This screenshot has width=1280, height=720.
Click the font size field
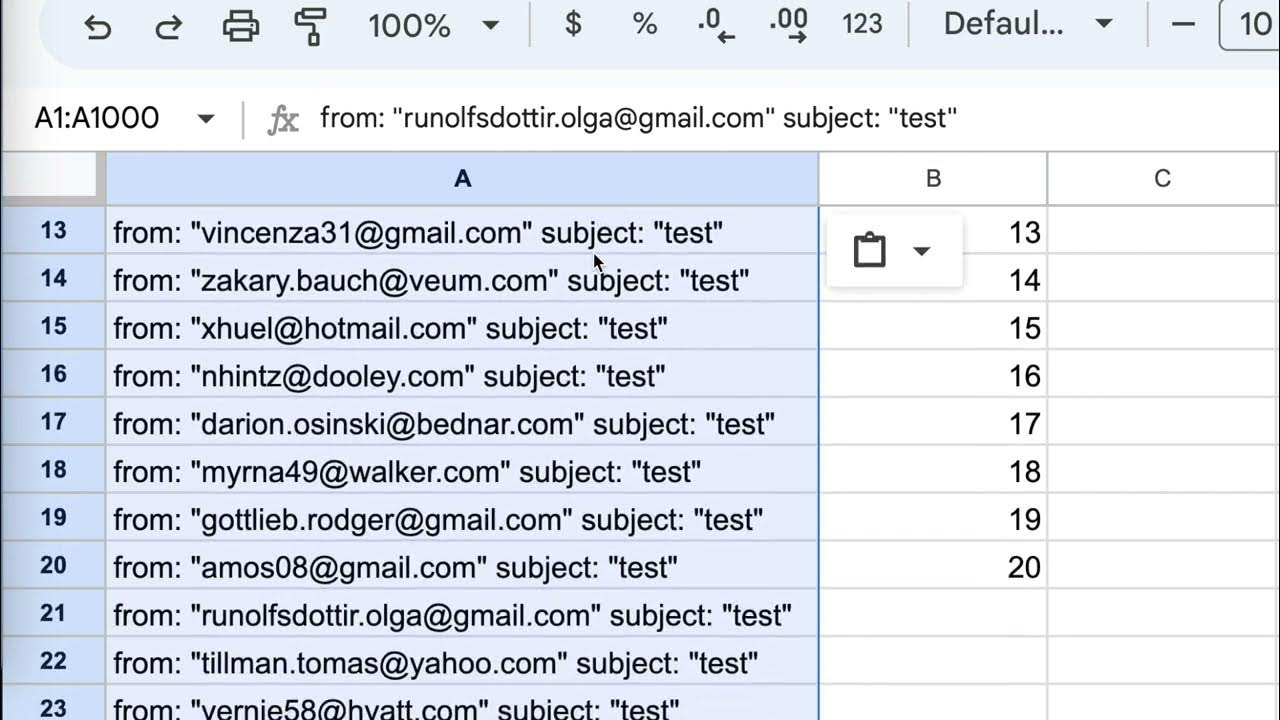click(1250, 24)
